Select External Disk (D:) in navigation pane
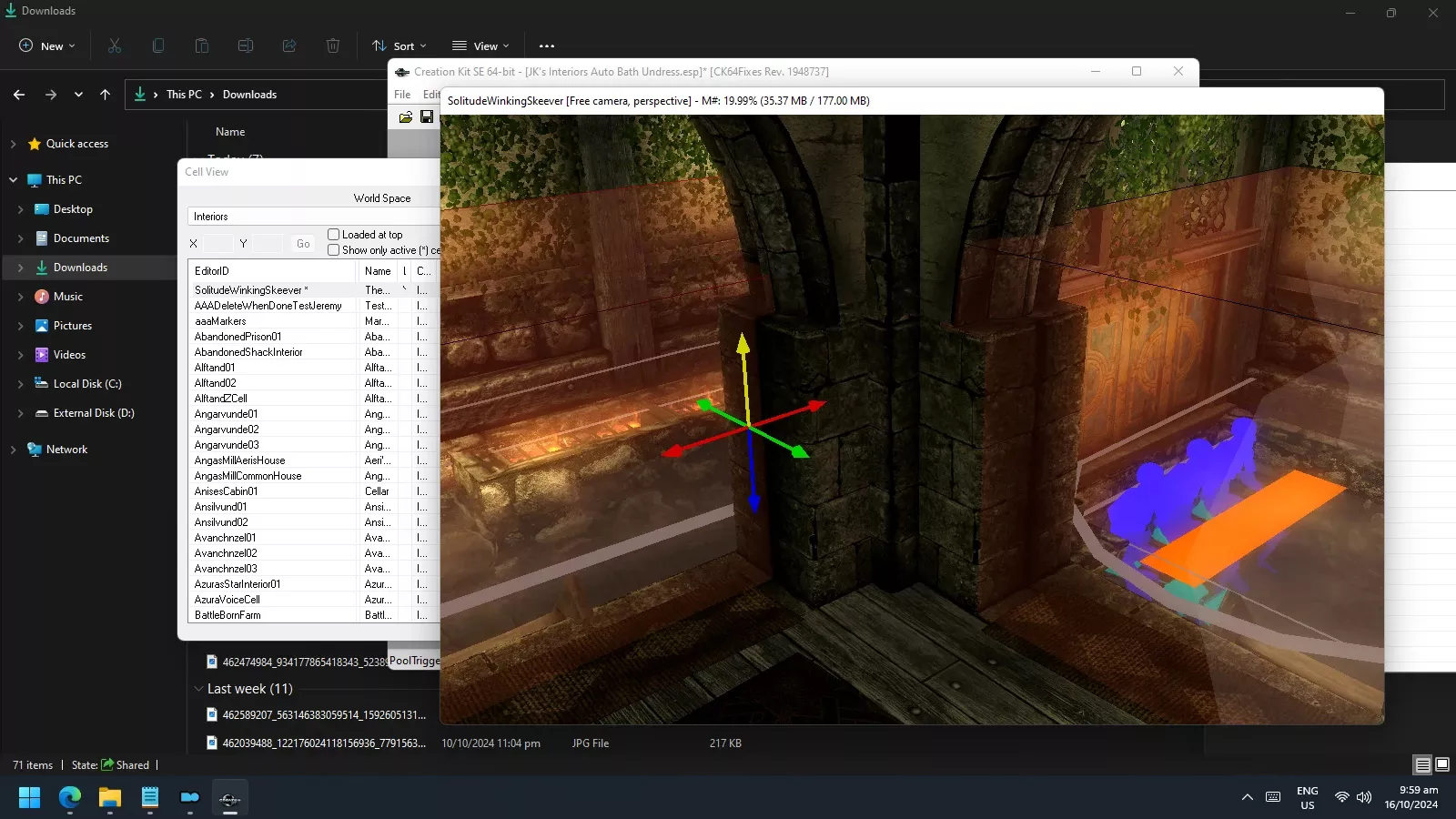1456x819 pixels. coord(94,413)
